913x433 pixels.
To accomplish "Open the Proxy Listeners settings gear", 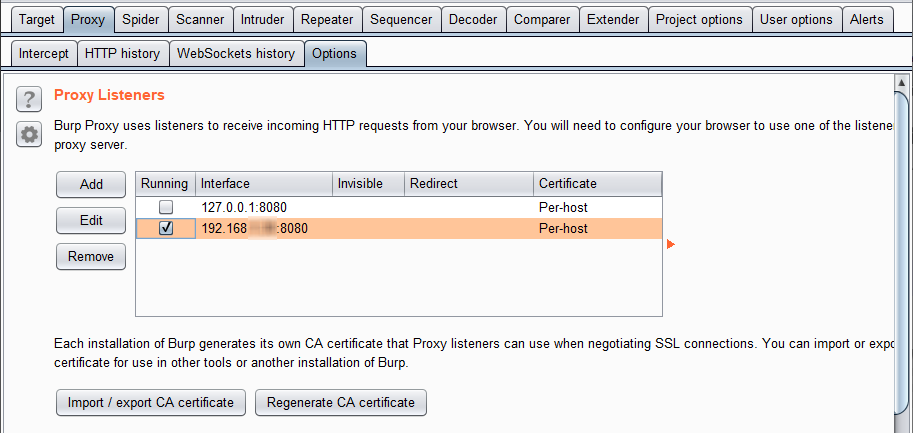I will click(x=29, y=135).
